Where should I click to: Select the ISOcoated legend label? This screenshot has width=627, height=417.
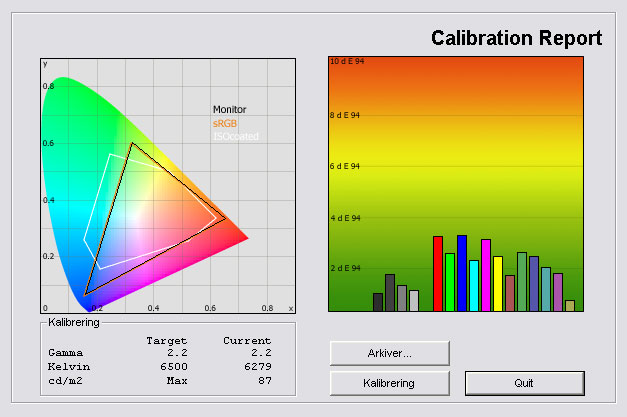(236, 136)
